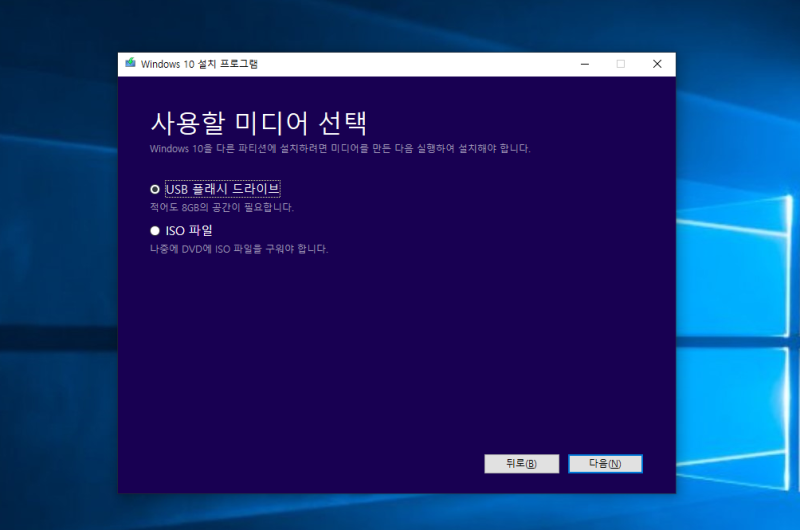Click the description starting with Windows 10을 다른 파티션에
Screen dimensions: 800x530
point(340,148)
